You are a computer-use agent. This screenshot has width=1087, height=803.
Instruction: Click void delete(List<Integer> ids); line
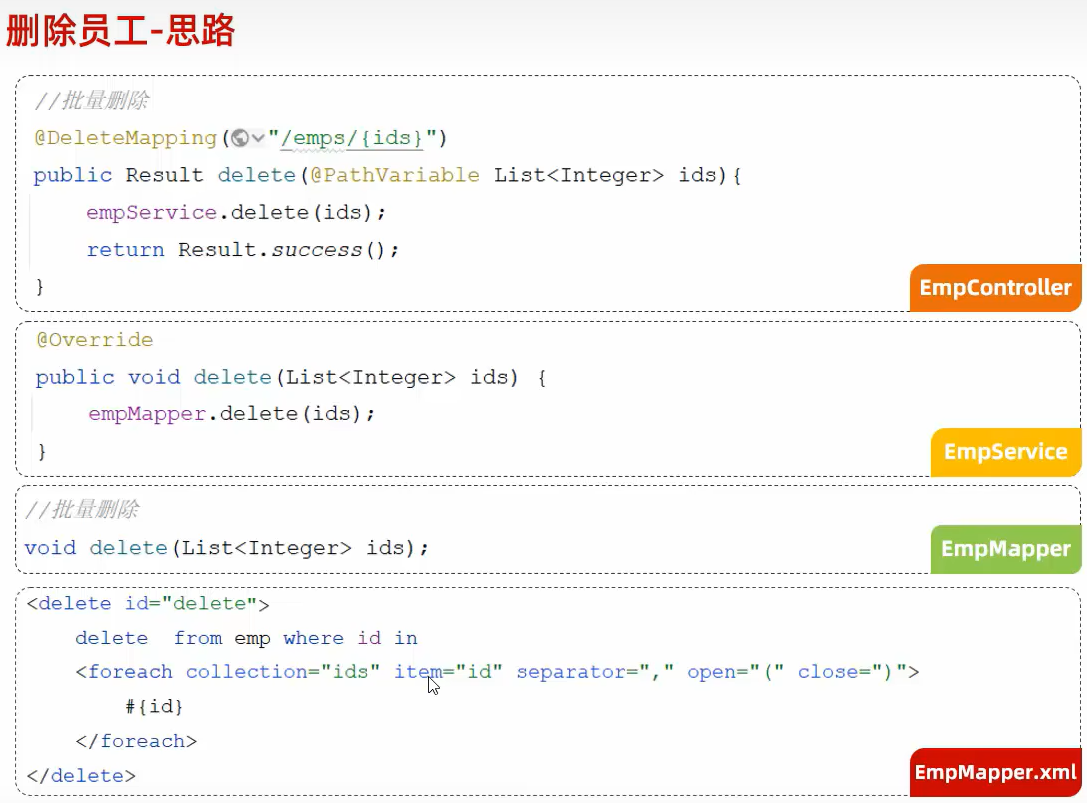click(227, 548)
